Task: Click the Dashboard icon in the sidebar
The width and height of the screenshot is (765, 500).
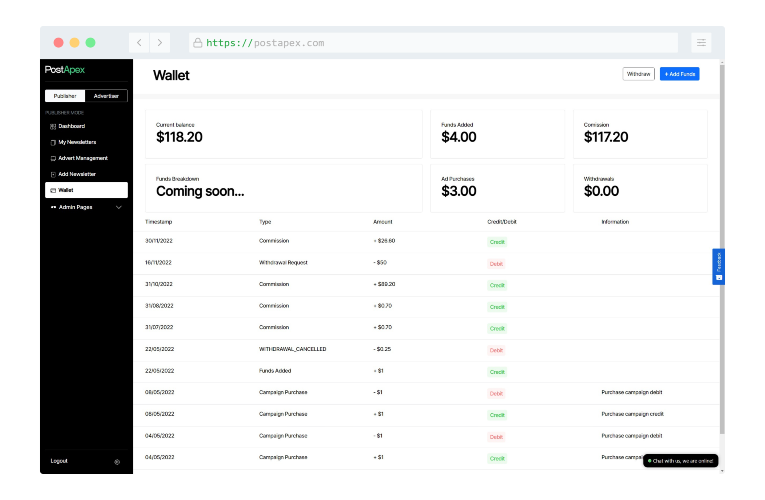Action: coord(53,126)
